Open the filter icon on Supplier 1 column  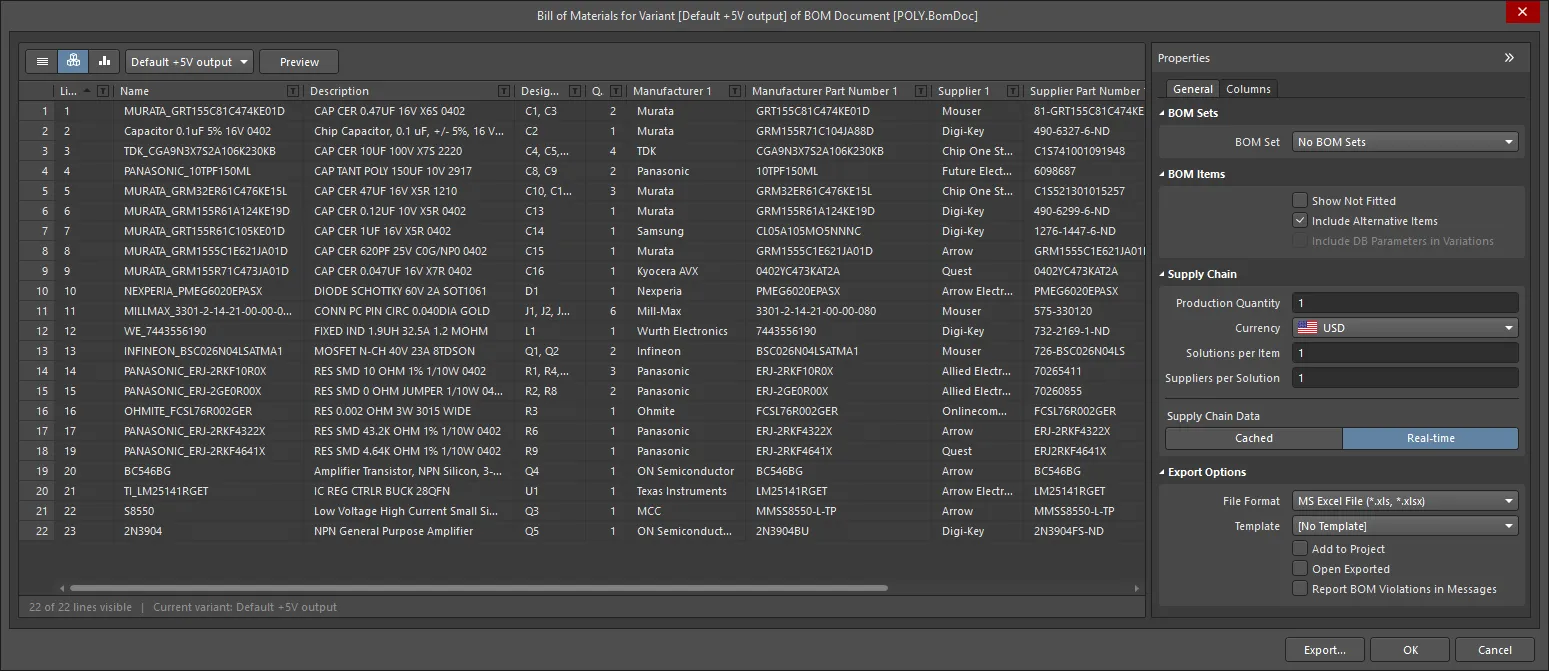[1013, 91]
